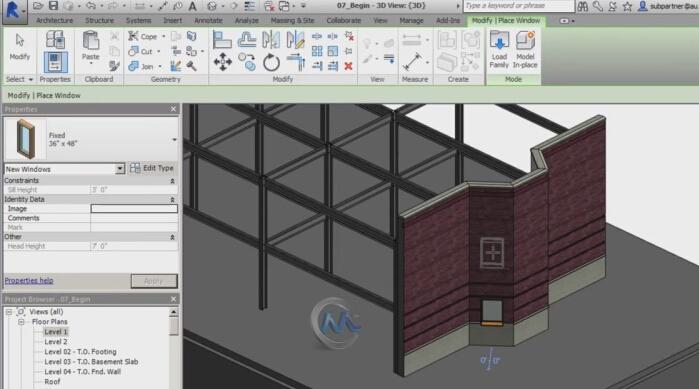Click the Switch Windows icon
The height and width of the screenshot is (389, 699).
click(284, 6)
